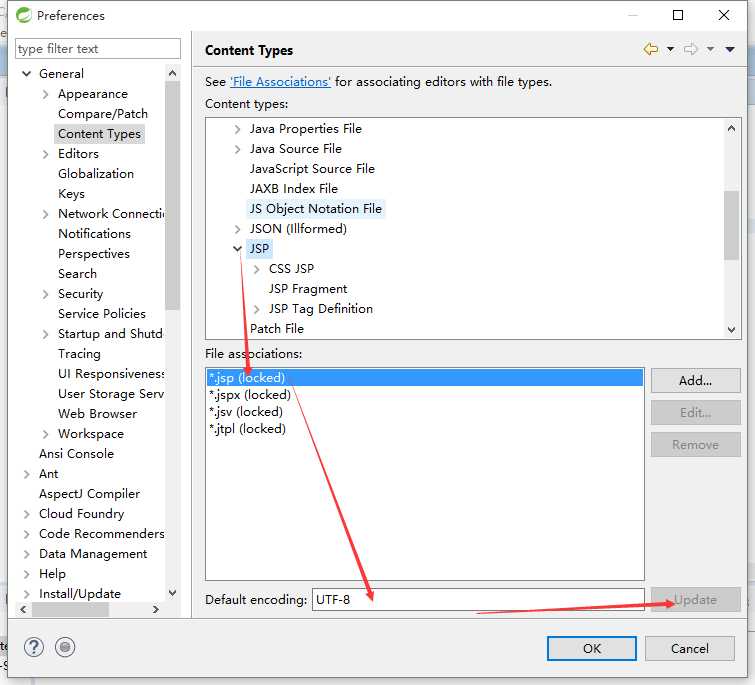The height and width of the screenshot is (685, 755).
Task: Open Globalization preferences
Action: point(96,174)
